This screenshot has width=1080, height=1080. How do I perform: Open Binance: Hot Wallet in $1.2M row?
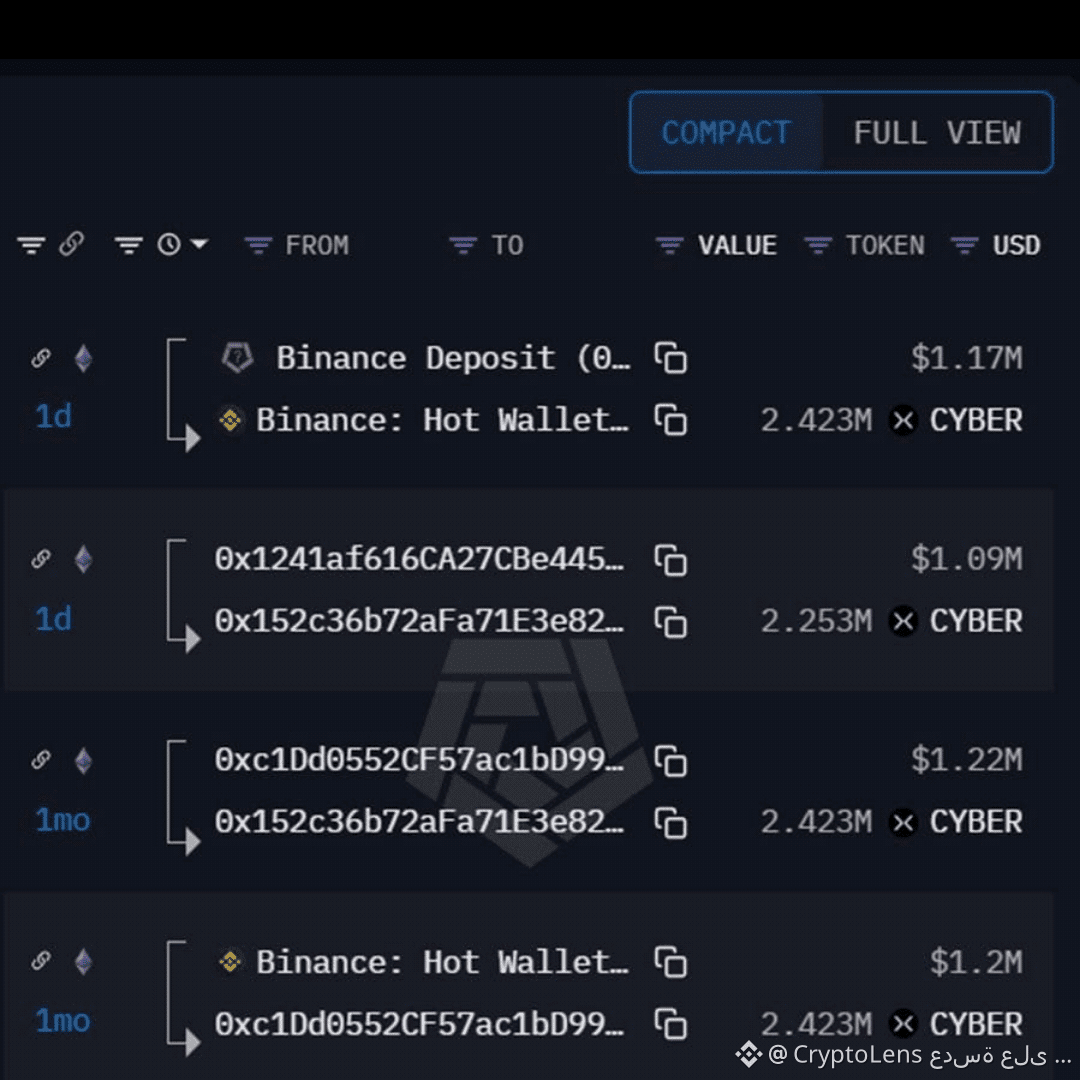pos(442,962)
